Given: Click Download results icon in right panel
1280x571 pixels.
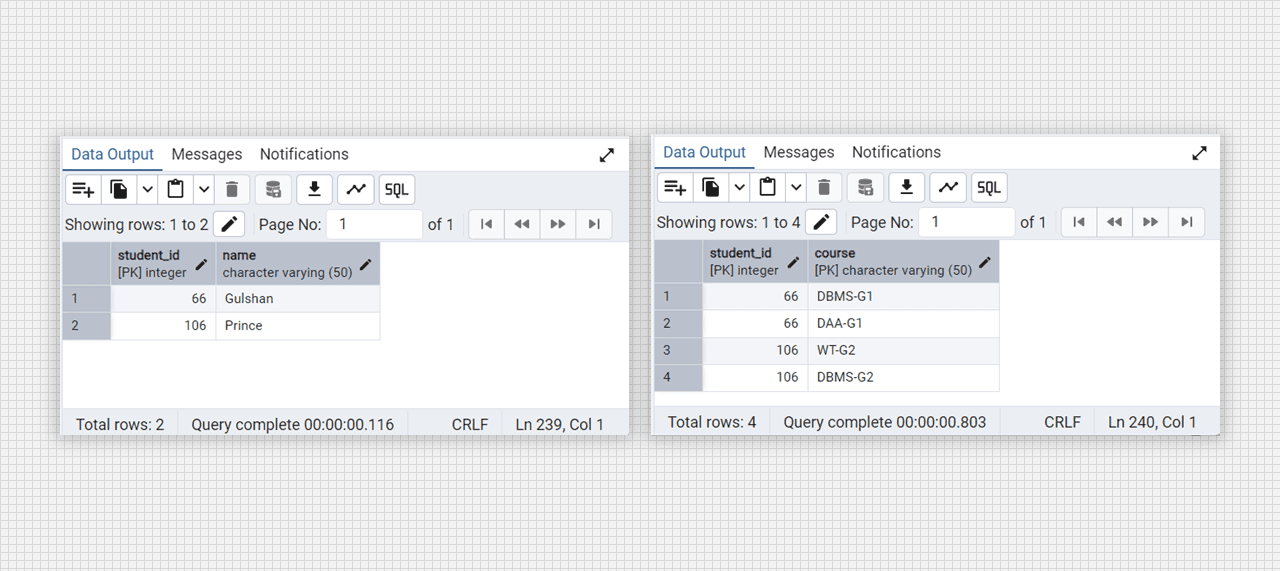Looking at the screenshot, I should pos(906,187).
